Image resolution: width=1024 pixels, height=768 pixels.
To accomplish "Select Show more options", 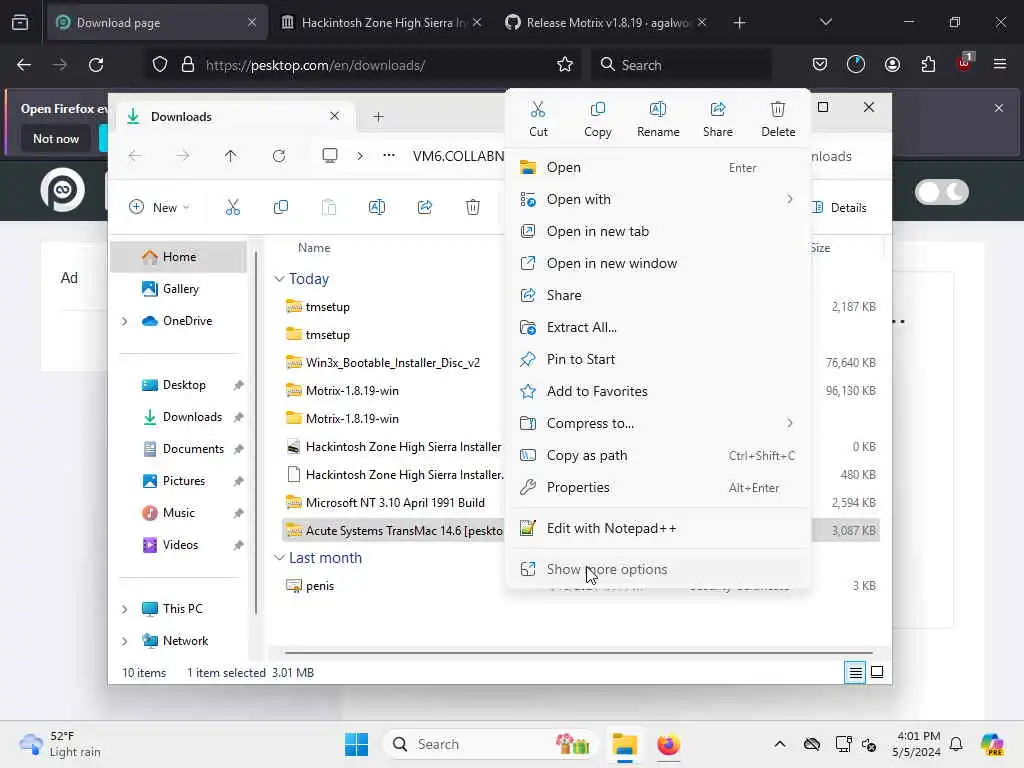I will [658, 569].
